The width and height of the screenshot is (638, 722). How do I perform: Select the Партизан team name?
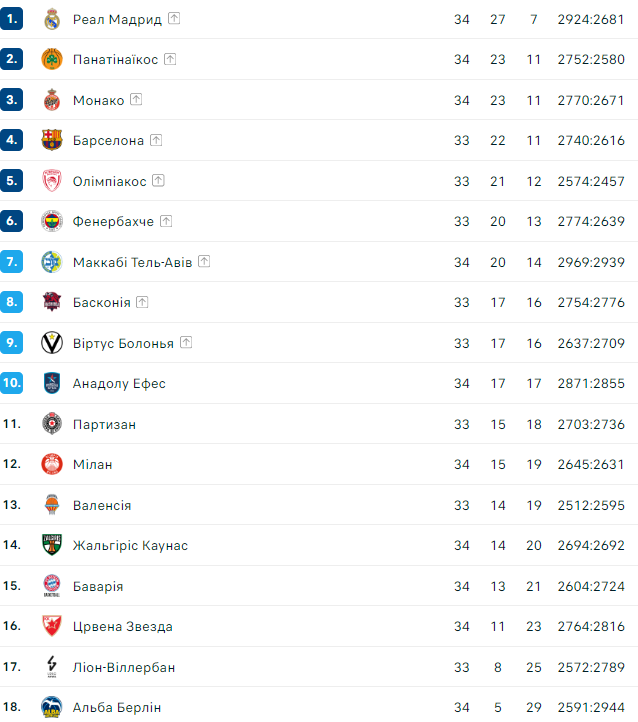[104, 424]
